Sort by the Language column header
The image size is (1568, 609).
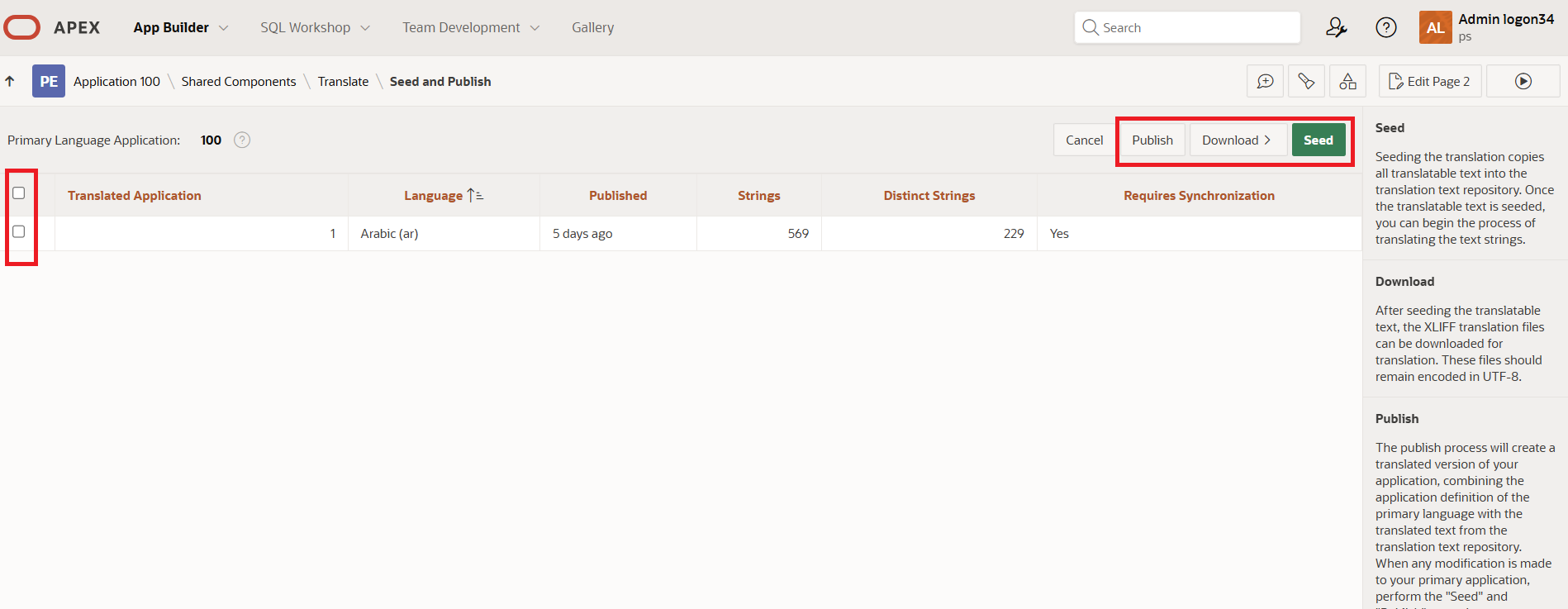434,196
